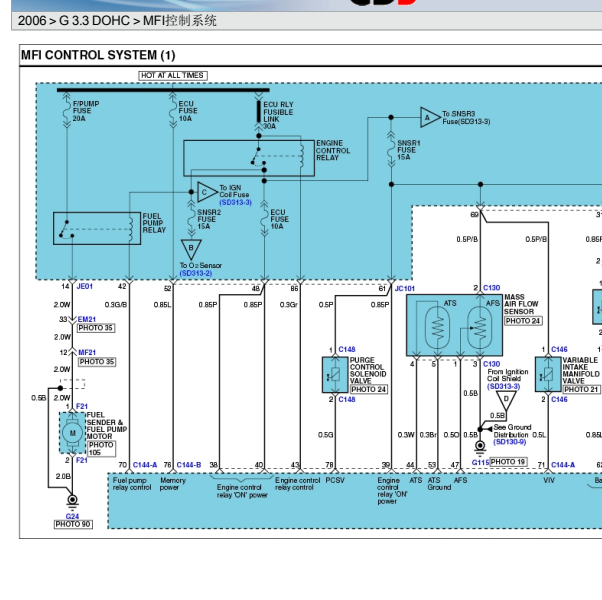
Task: Click the G24 ground symbol
Action: coord(72,501)
